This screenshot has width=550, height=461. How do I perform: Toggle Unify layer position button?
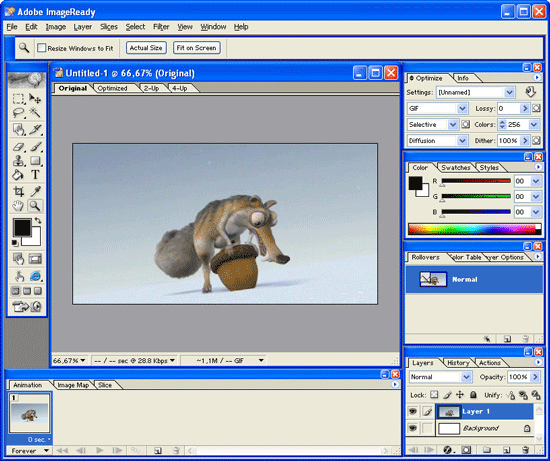(511, 395)
